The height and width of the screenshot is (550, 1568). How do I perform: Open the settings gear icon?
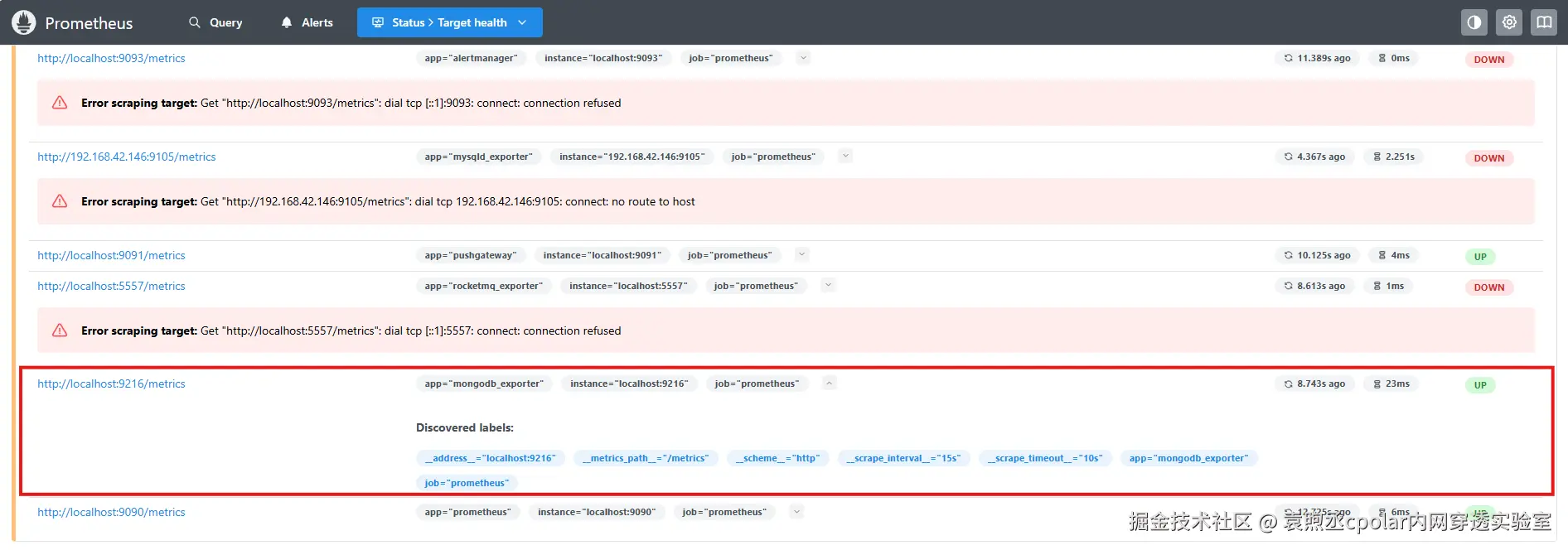click(x=1509, y=22)
